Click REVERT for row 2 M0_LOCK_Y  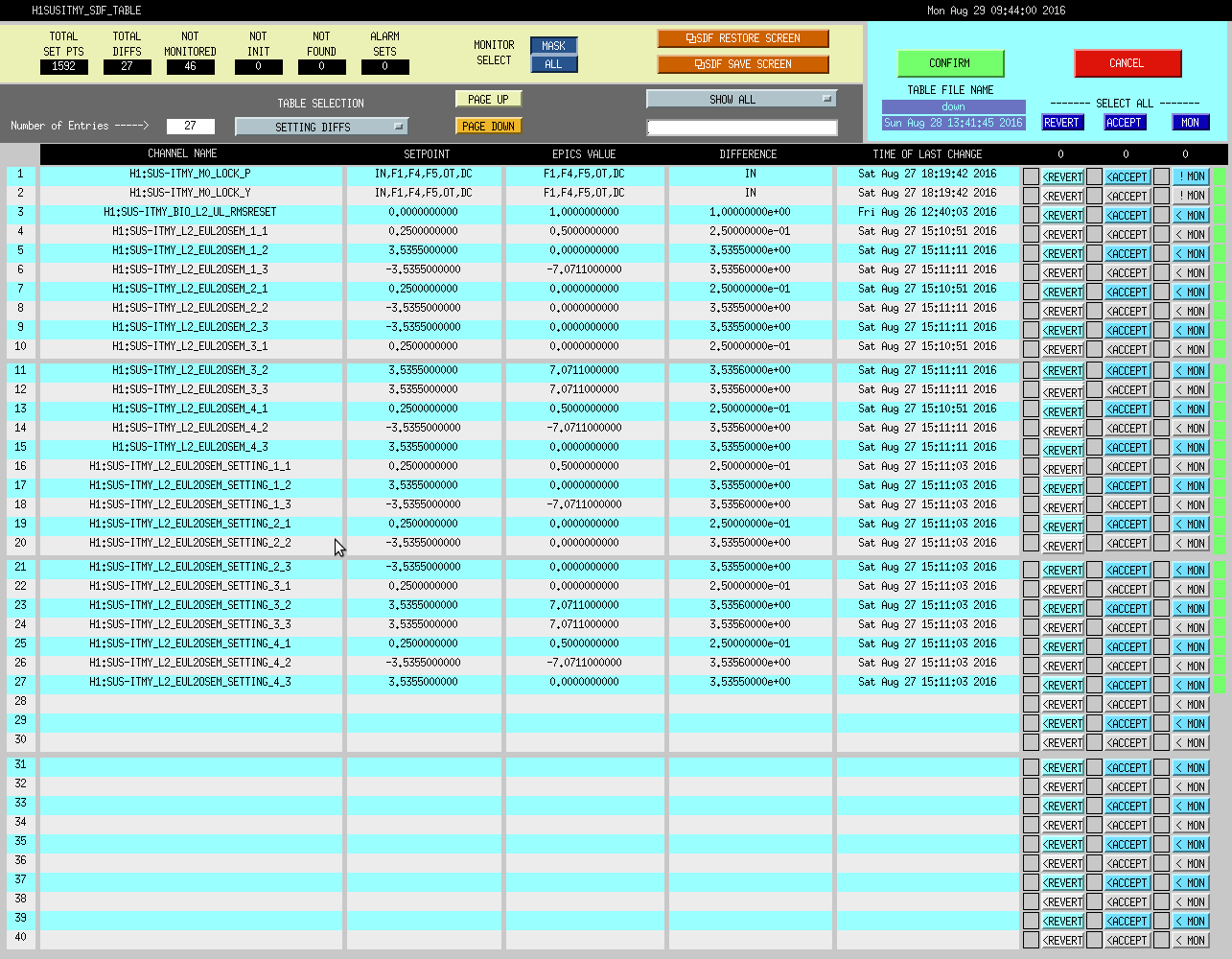pos(1062,196)
